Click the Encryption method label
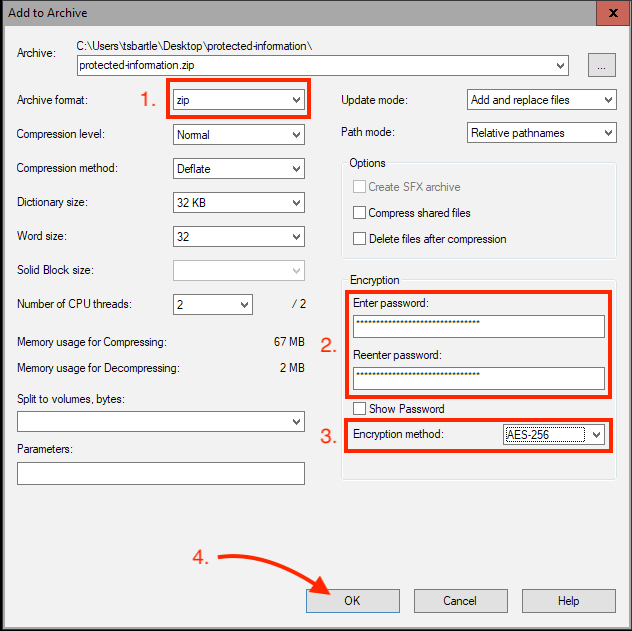 (398, 434)
